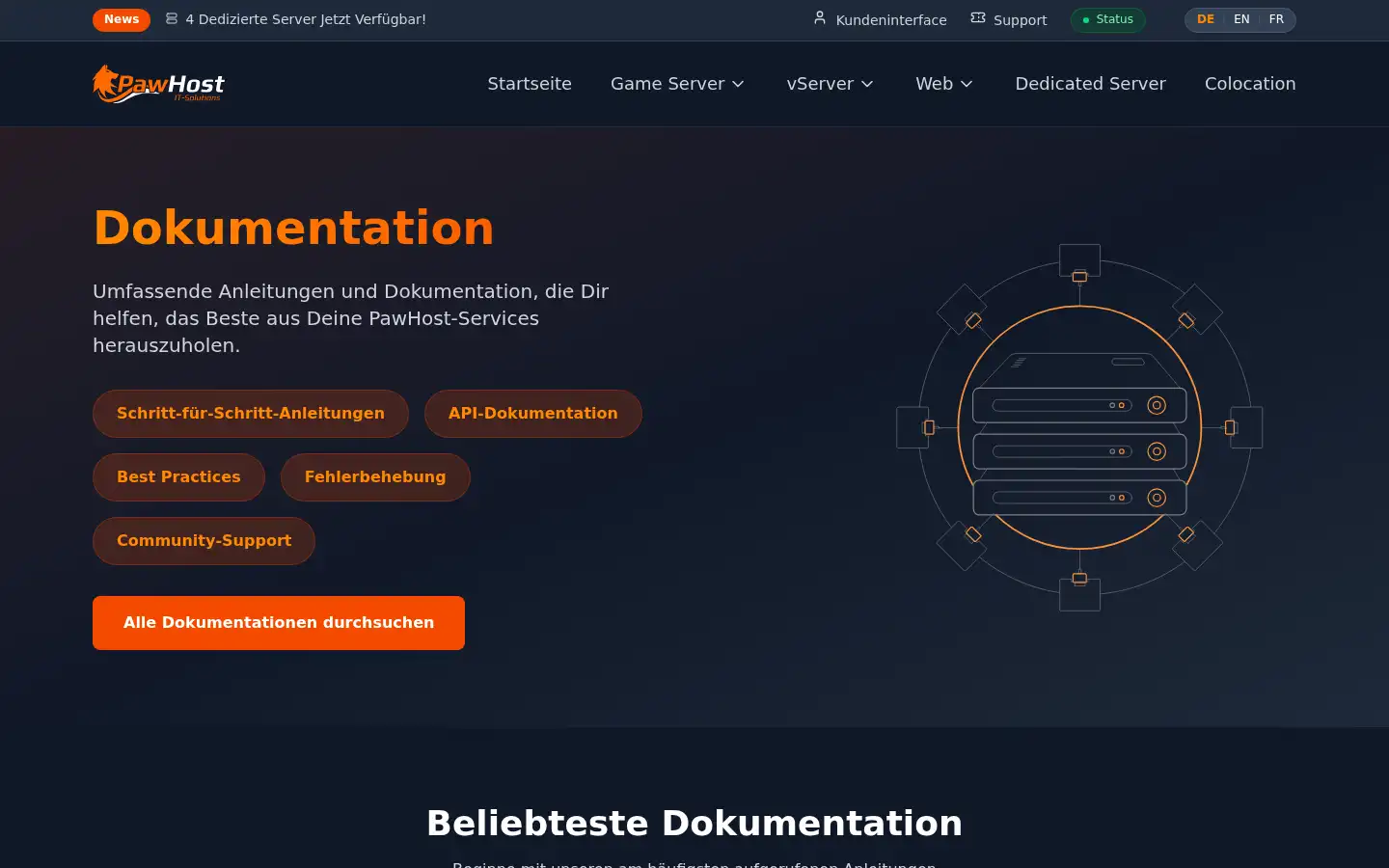Screen dimensions: 1389x868
Task: Select the API-Dokumentation pill
Action: 533,414
